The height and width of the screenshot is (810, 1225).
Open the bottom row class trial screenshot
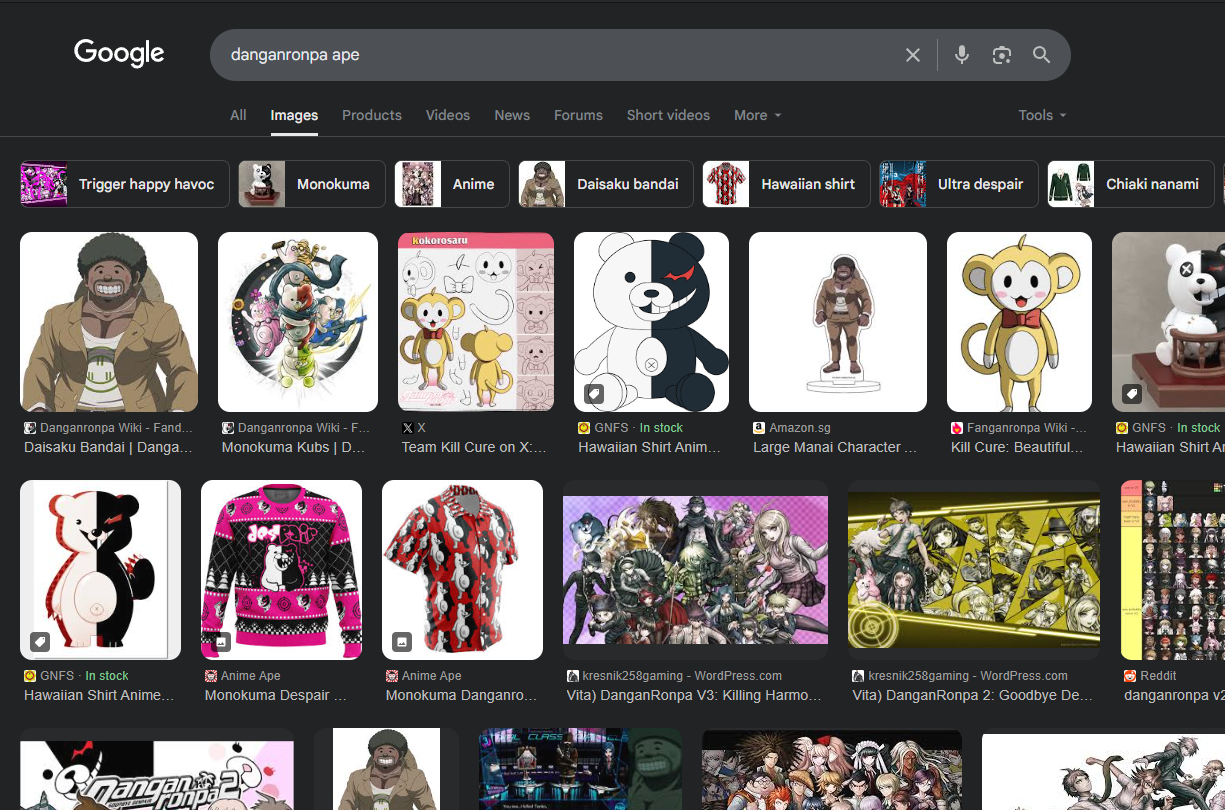[580, 770]
